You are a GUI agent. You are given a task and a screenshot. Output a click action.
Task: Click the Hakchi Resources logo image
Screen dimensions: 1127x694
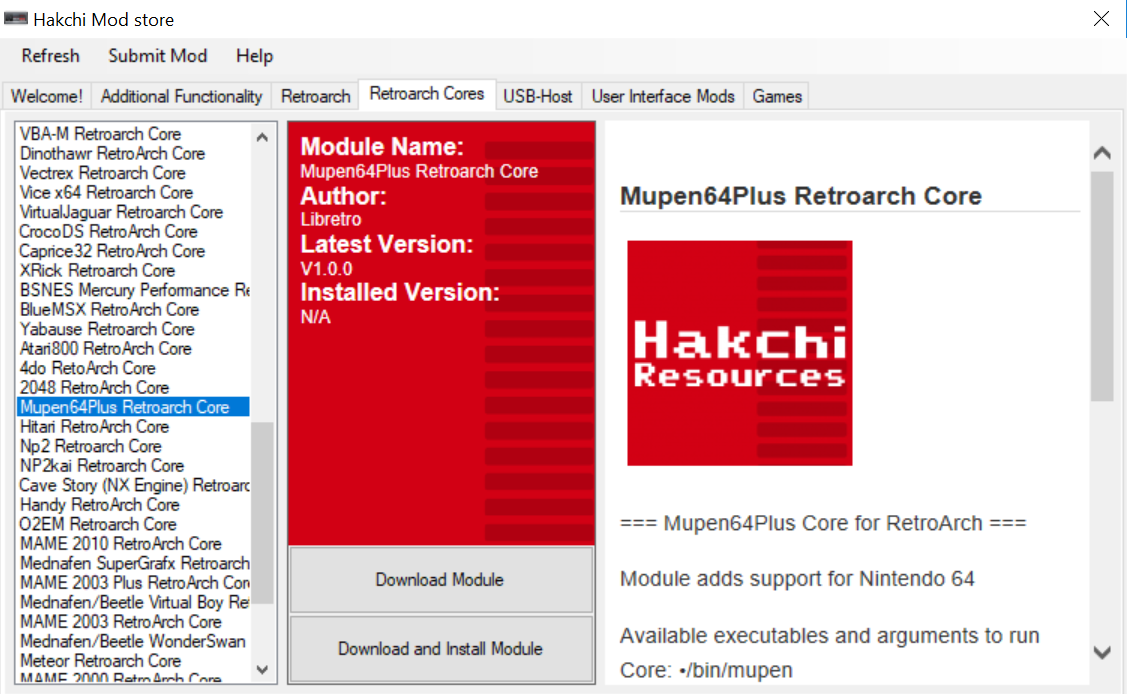click(x=740, y=353)
